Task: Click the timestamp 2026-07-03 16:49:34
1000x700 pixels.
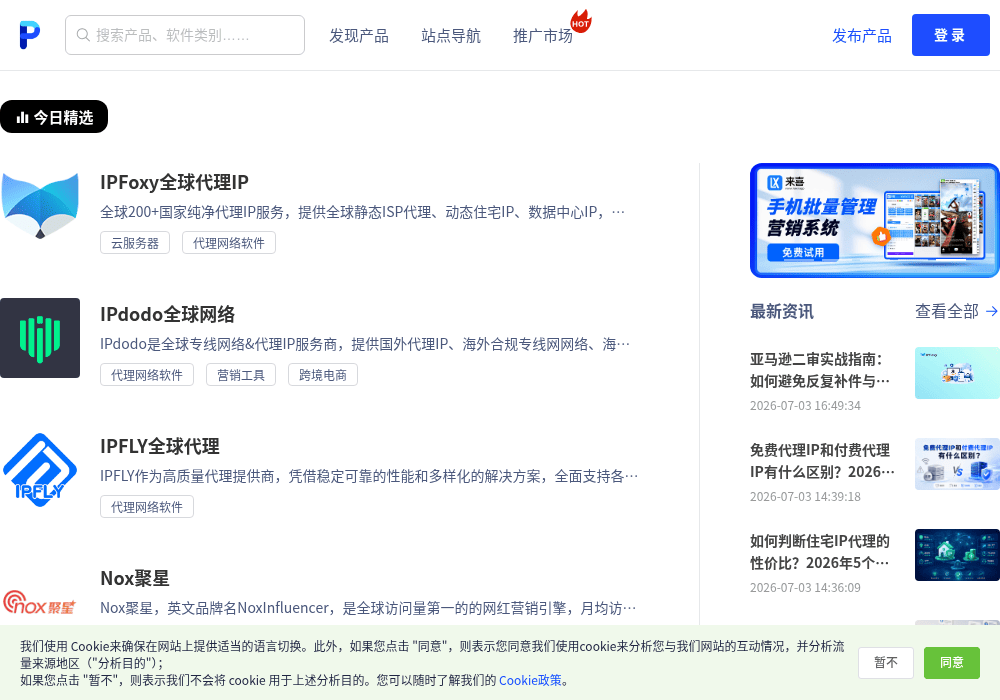Action: pos(805,405)
